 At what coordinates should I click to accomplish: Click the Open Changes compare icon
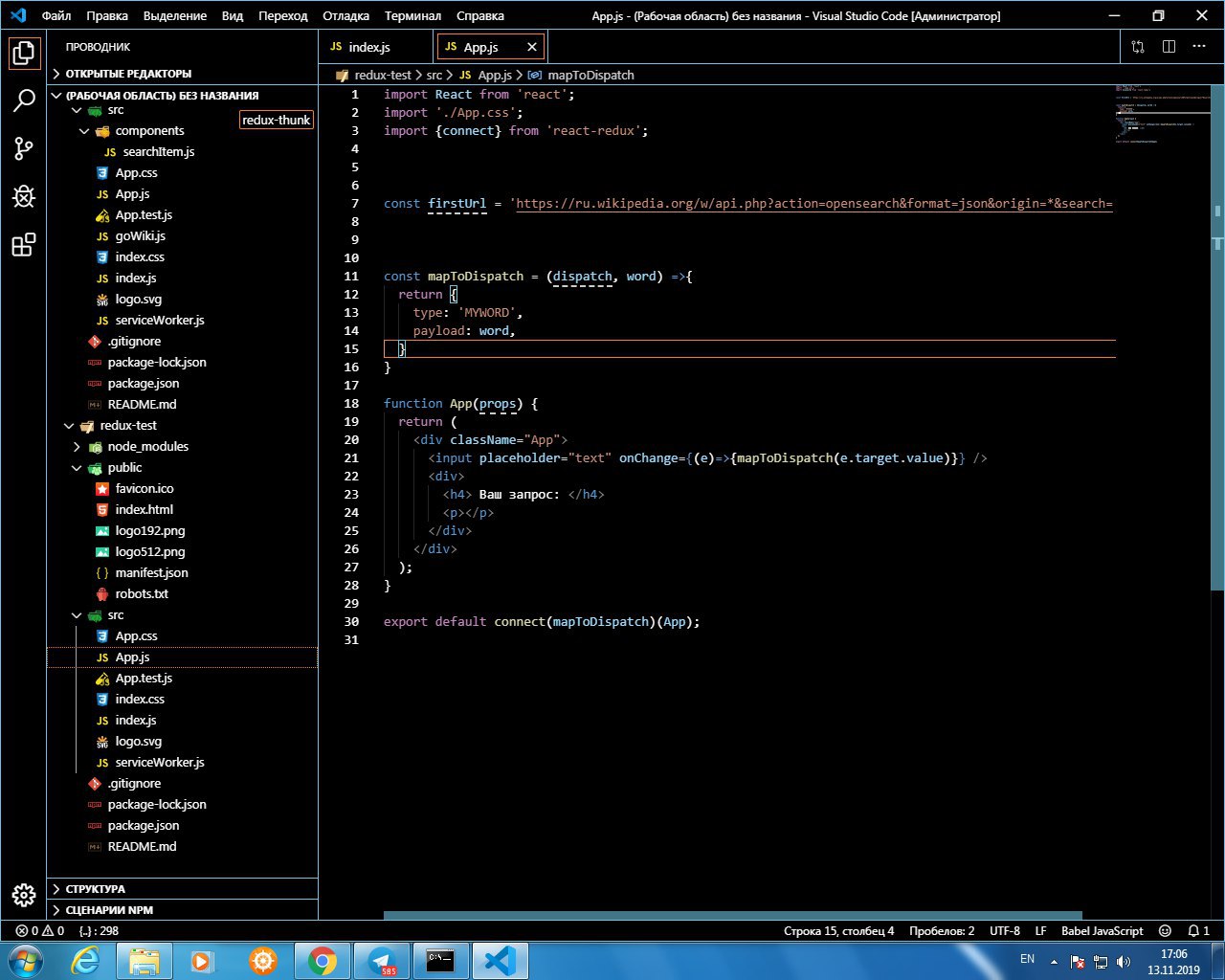pos(1138,47)
